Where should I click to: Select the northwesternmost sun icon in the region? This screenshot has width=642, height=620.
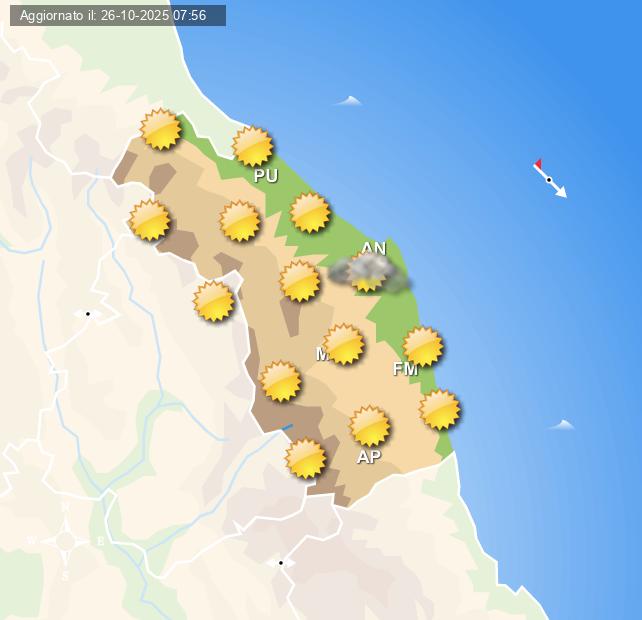[161, 130]
